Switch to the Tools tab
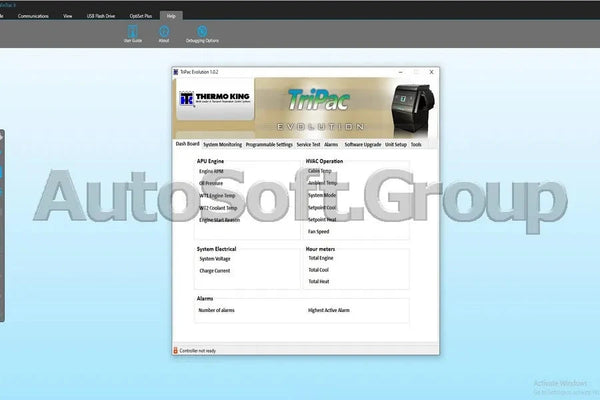This screenshot has width=600, height=400. point(416,145)
